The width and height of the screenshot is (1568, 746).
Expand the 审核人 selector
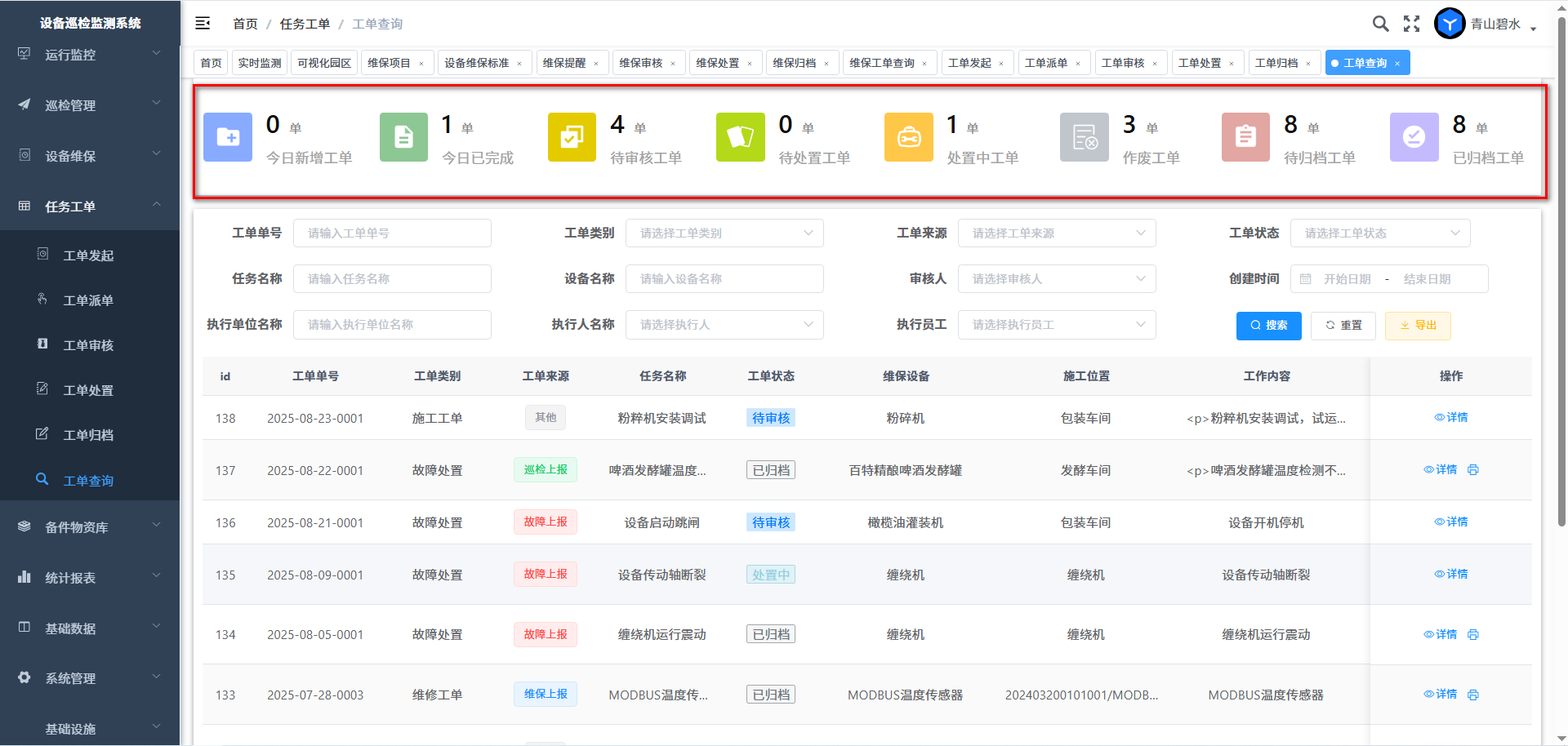click(x=1056, y=279)
